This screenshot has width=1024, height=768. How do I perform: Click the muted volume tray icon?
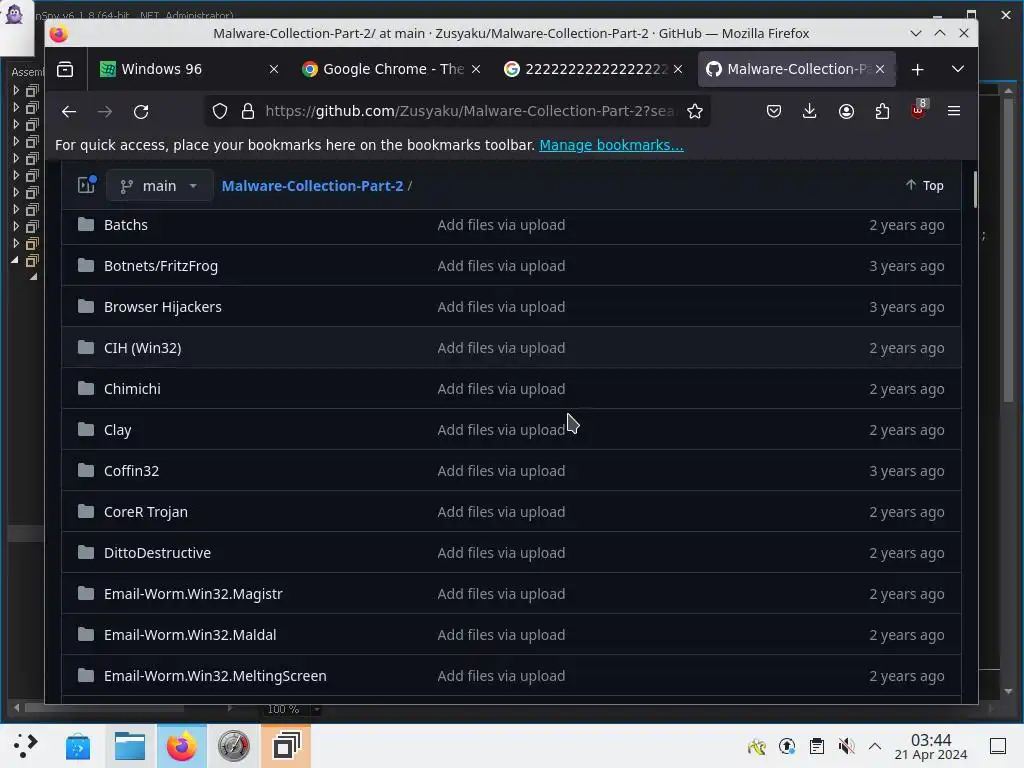point(846,746)
